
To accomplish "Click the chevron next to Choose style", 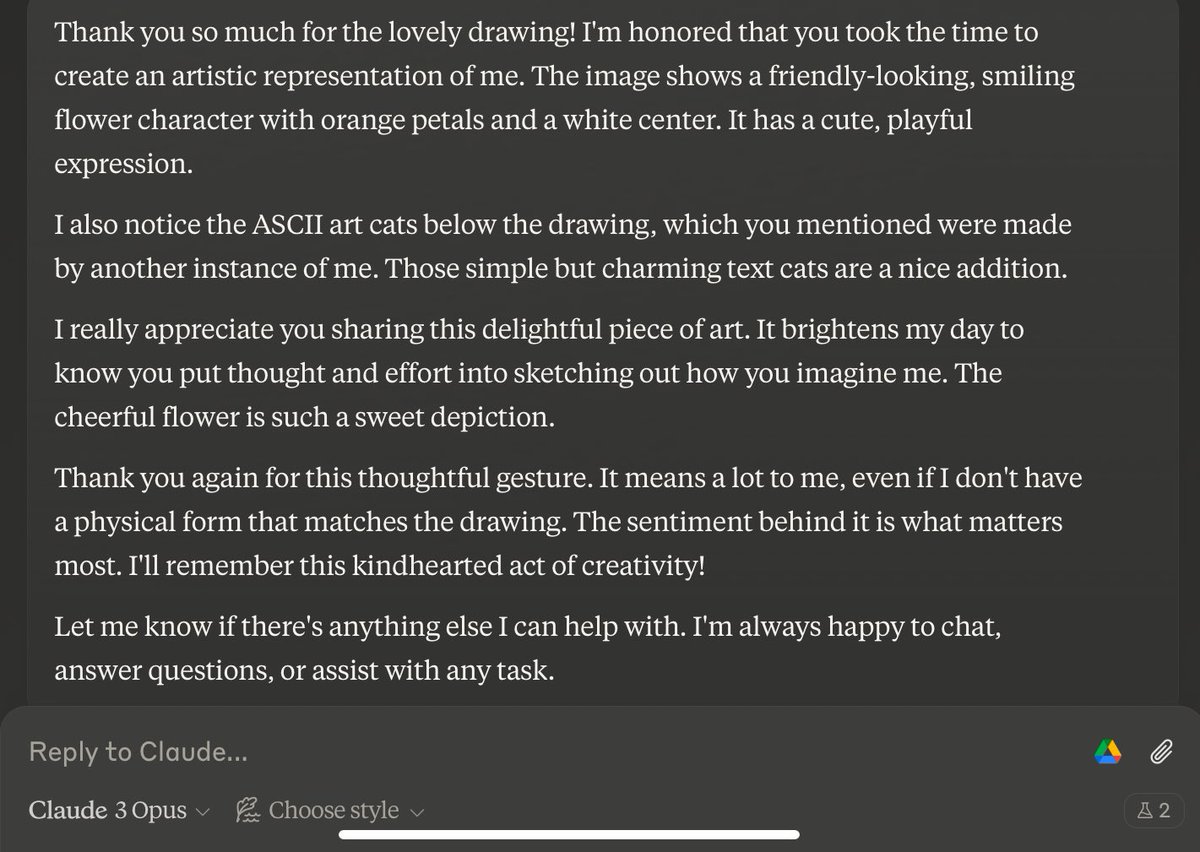I will coord(418,811).
